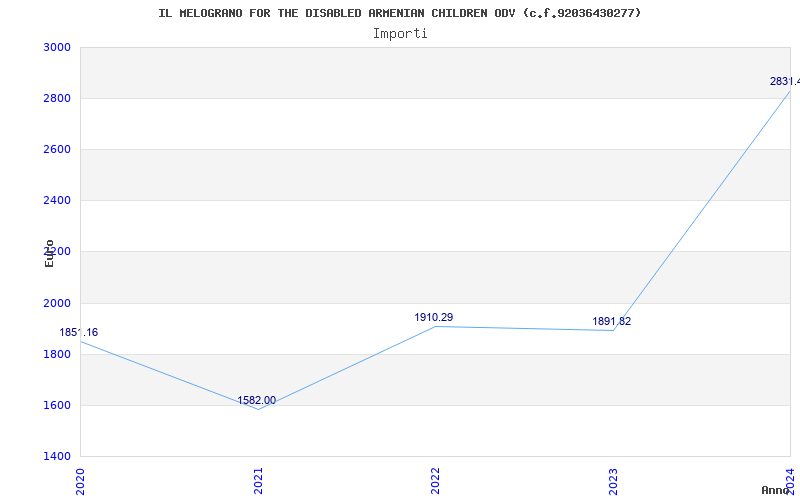Select the 2400 y-axis value

pos(57,200)
